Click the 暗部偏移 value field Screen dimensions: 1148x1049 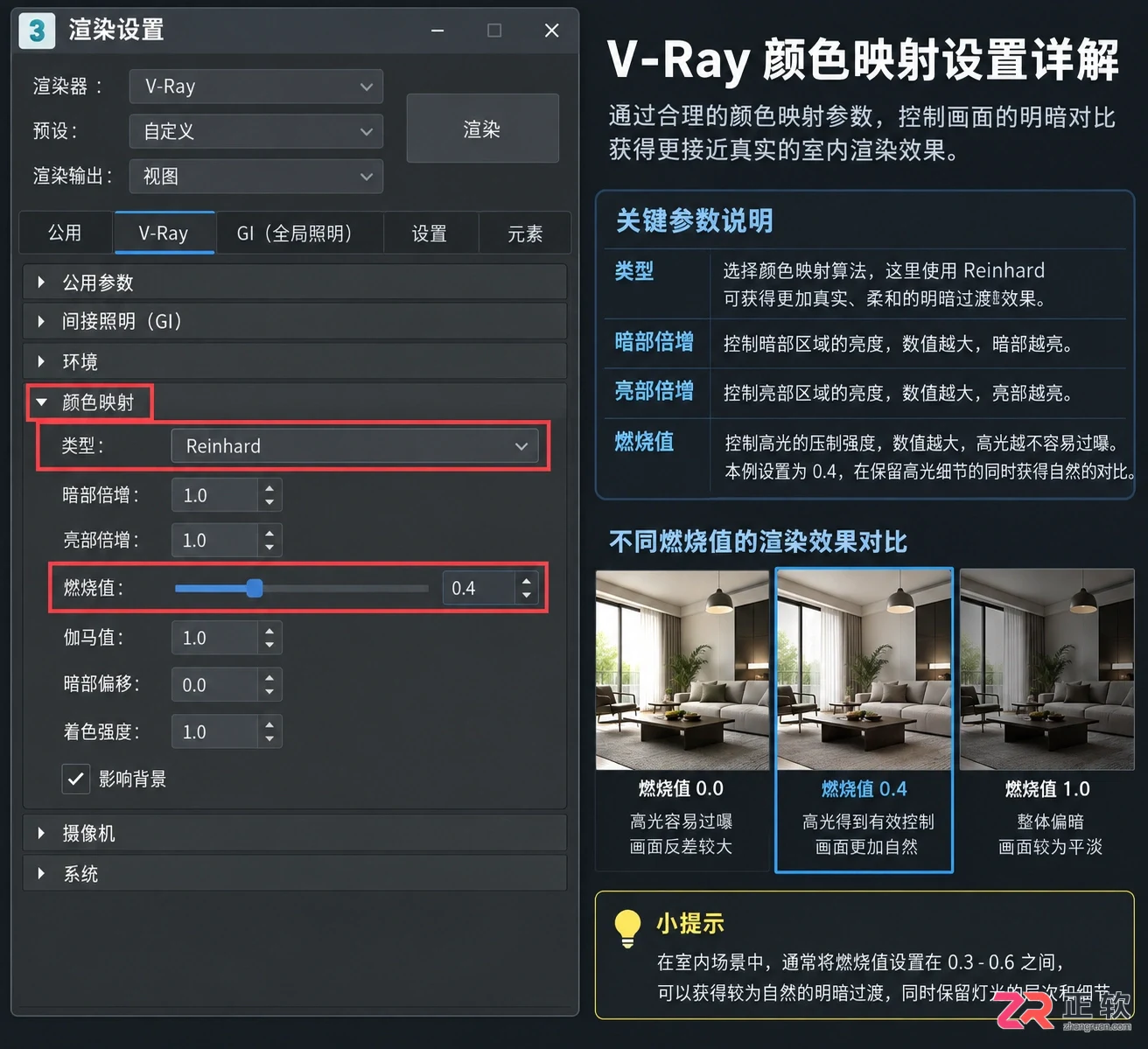pyautogui.click(x=215, y=684)
